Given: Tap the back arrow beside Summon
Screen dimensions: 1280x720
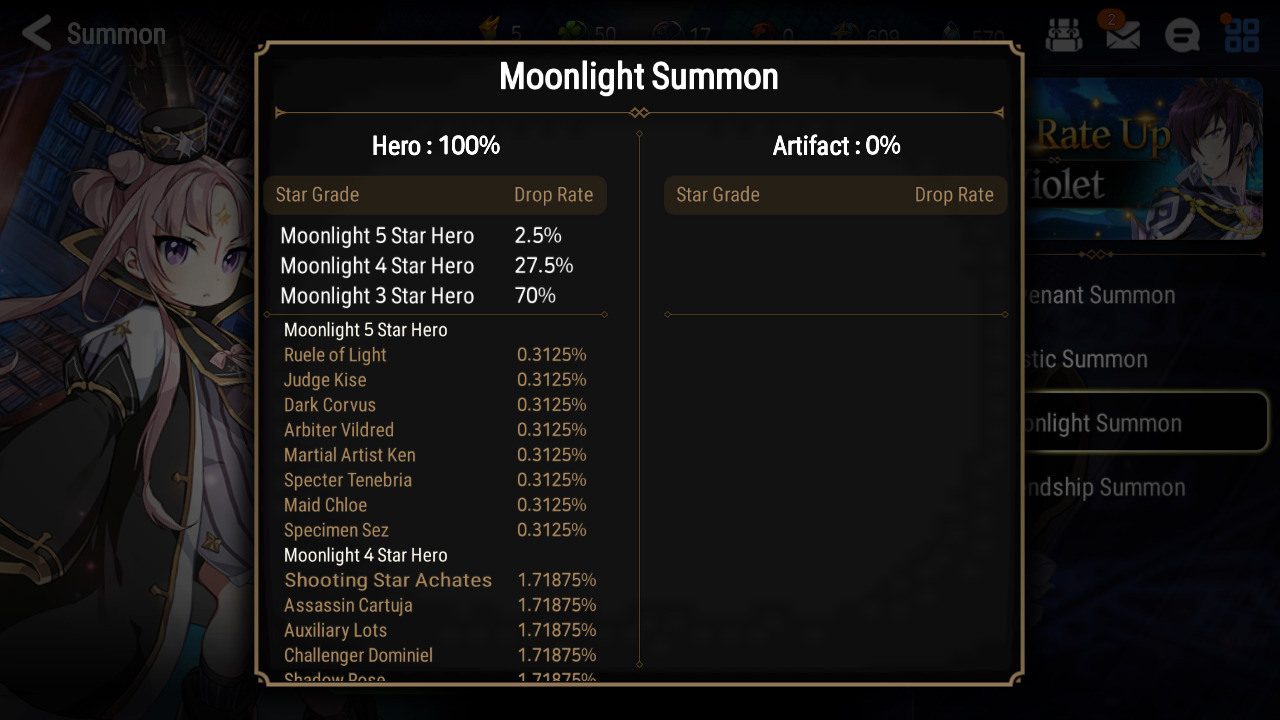Looking at the screenshot, I should tap(37, 33).
